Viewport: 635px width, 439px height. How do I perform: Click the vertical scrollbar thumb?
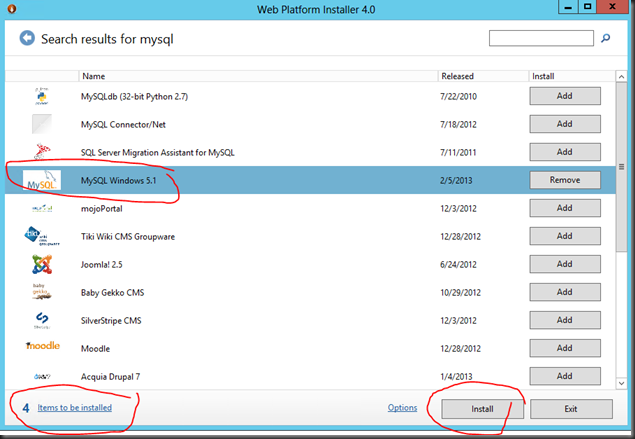[621, 167]
